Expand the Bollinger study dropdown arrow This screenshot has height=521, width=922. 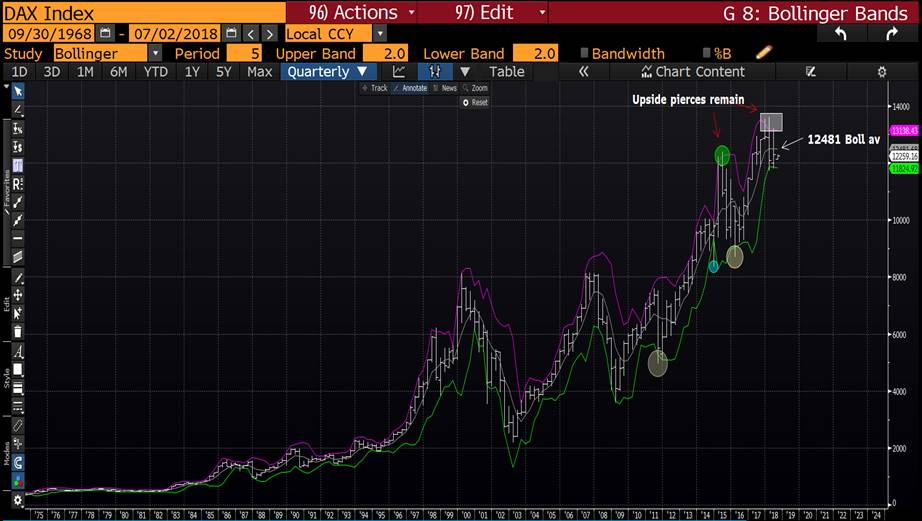click(x=155, y=53)
